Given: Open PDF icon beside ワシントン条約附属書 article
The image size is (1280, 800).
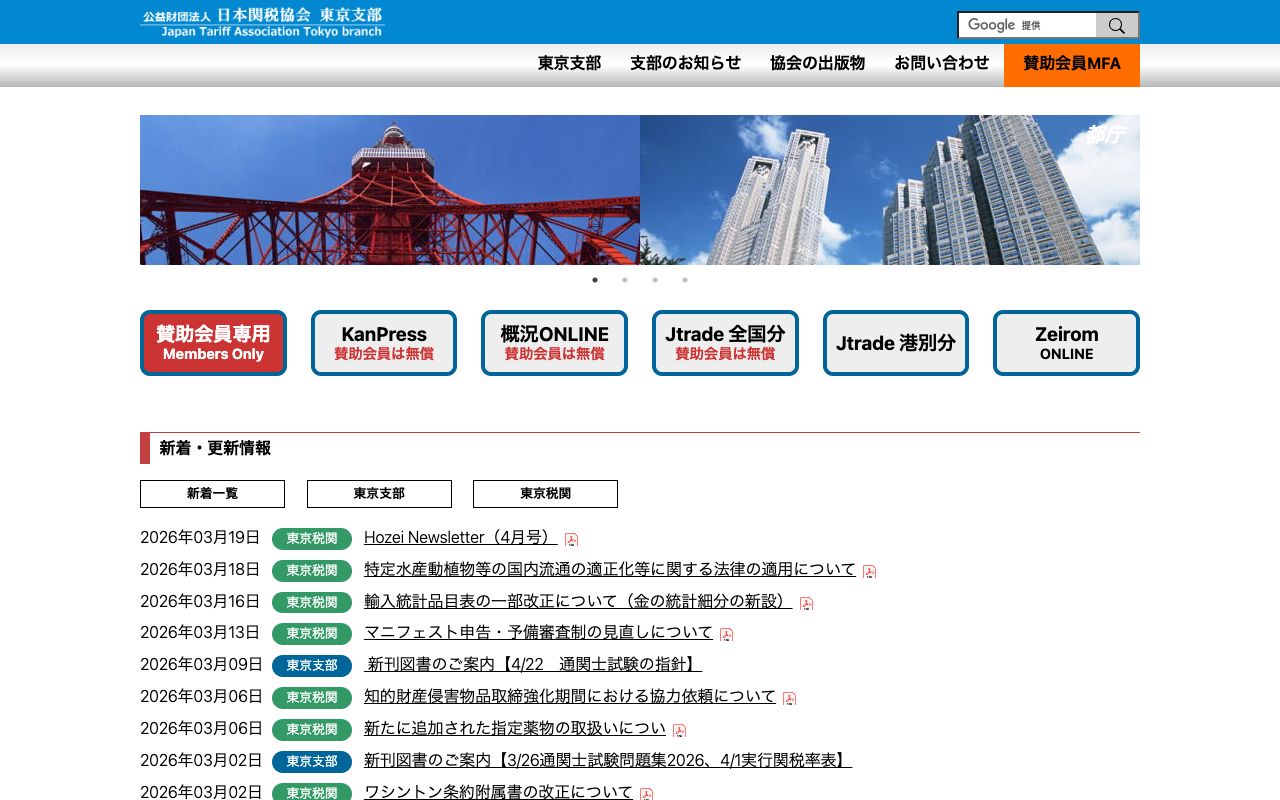Looking at the screenshot, I should (647, 793).
